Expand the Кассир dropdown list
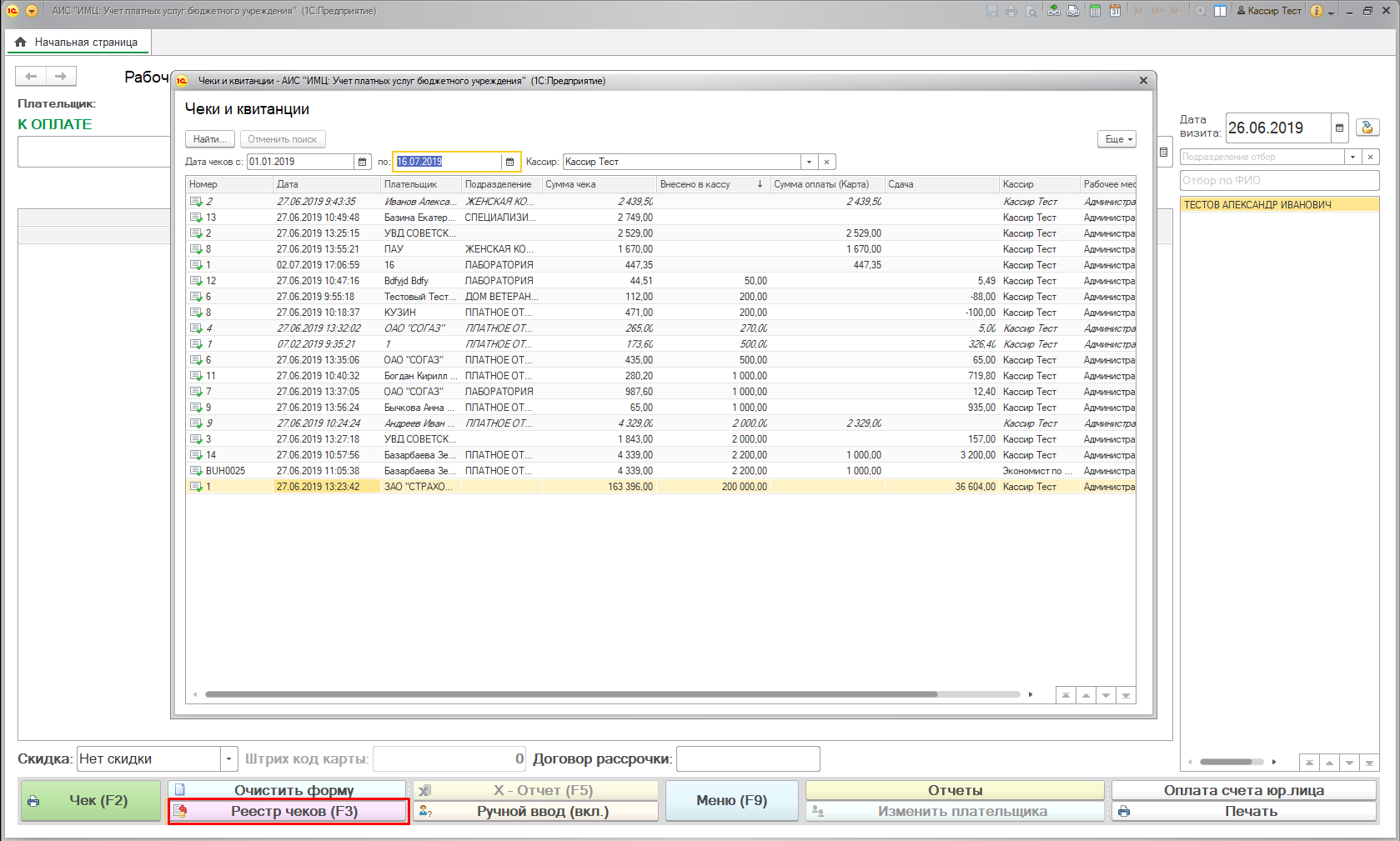The image size is (1400, 841). coord(809,162)
